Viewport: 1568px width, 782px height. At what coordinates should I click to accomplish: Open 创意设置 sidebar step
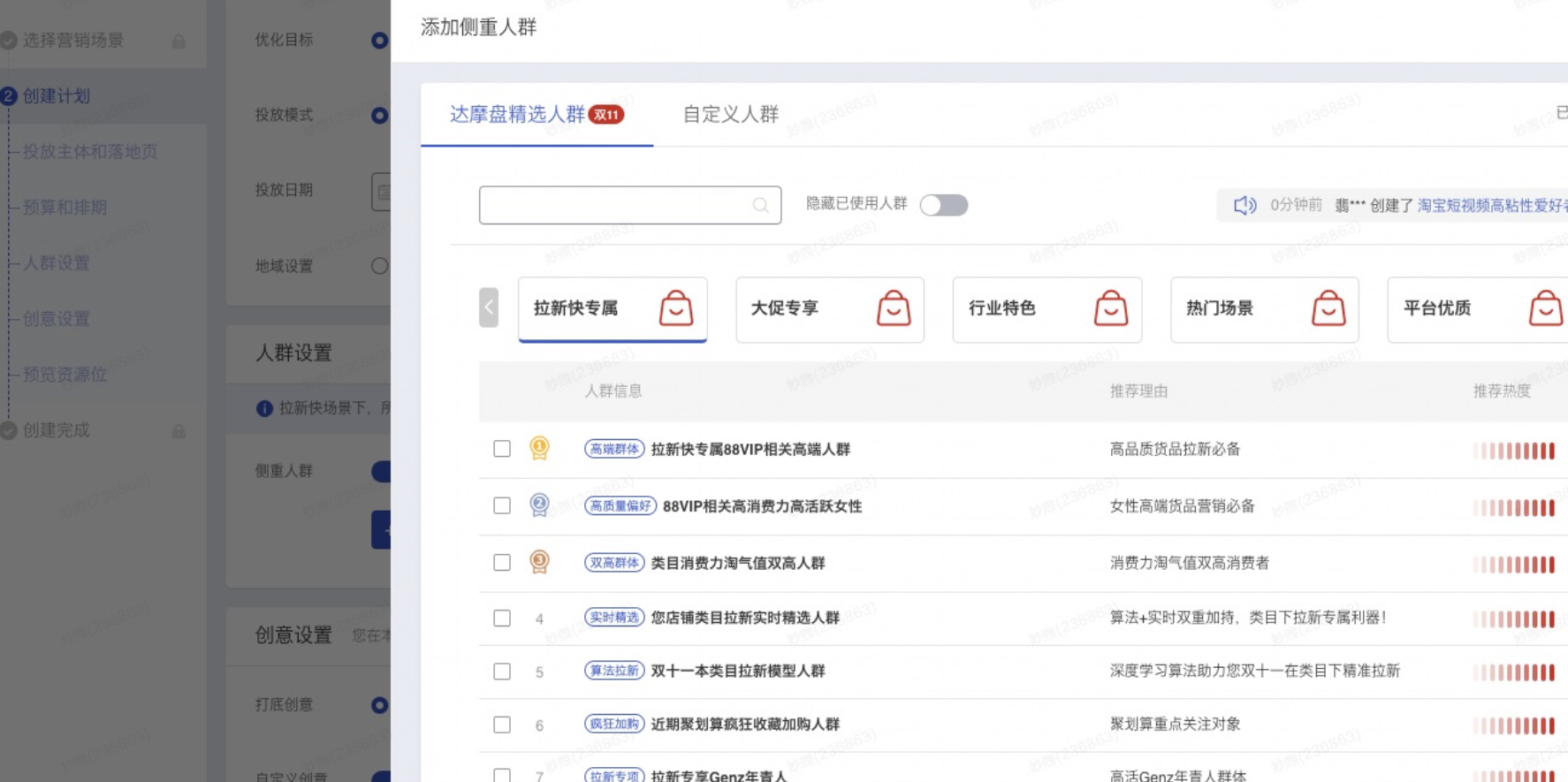tap(57, 318)
